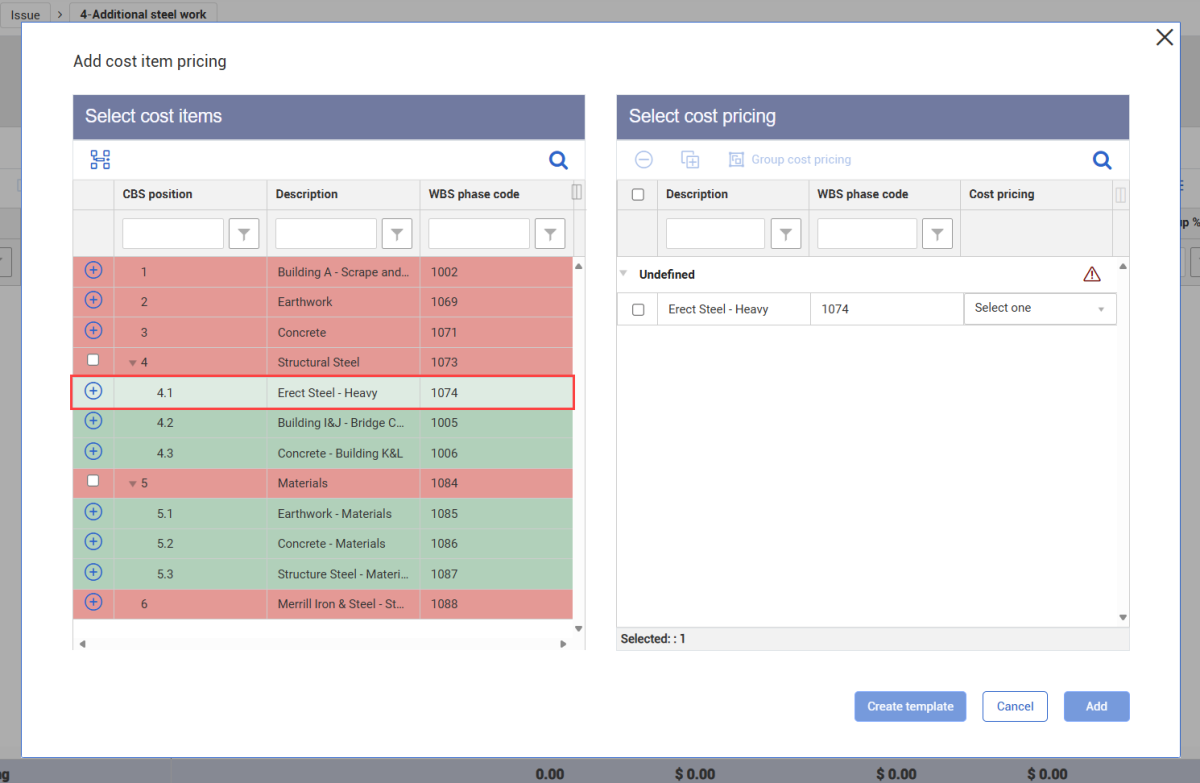Add the Earthwork cost item with plus icon
The height and width of the screenshot is (783, 1200).
pyautogui.click(x=93, y=300)
